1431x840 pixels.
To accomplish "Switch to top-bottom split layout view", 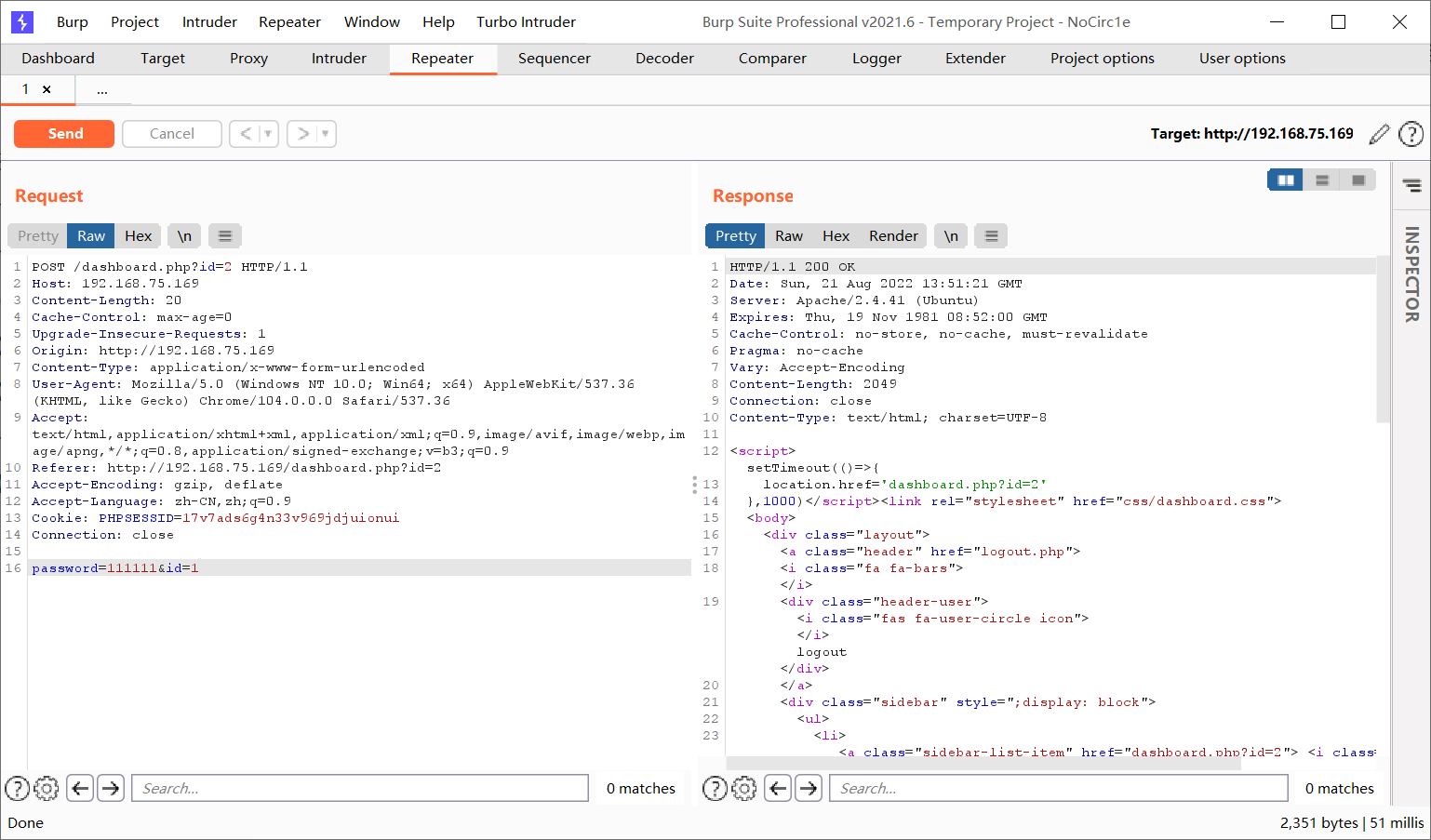I will tap(1322, 180).
